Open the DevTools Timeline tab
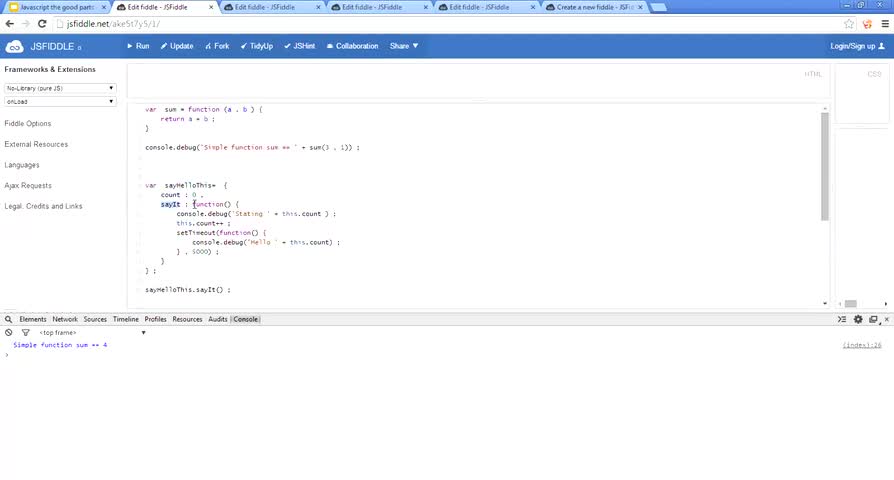Image resolution: width=894 pixels, height=480 pixels. (125, 319)
